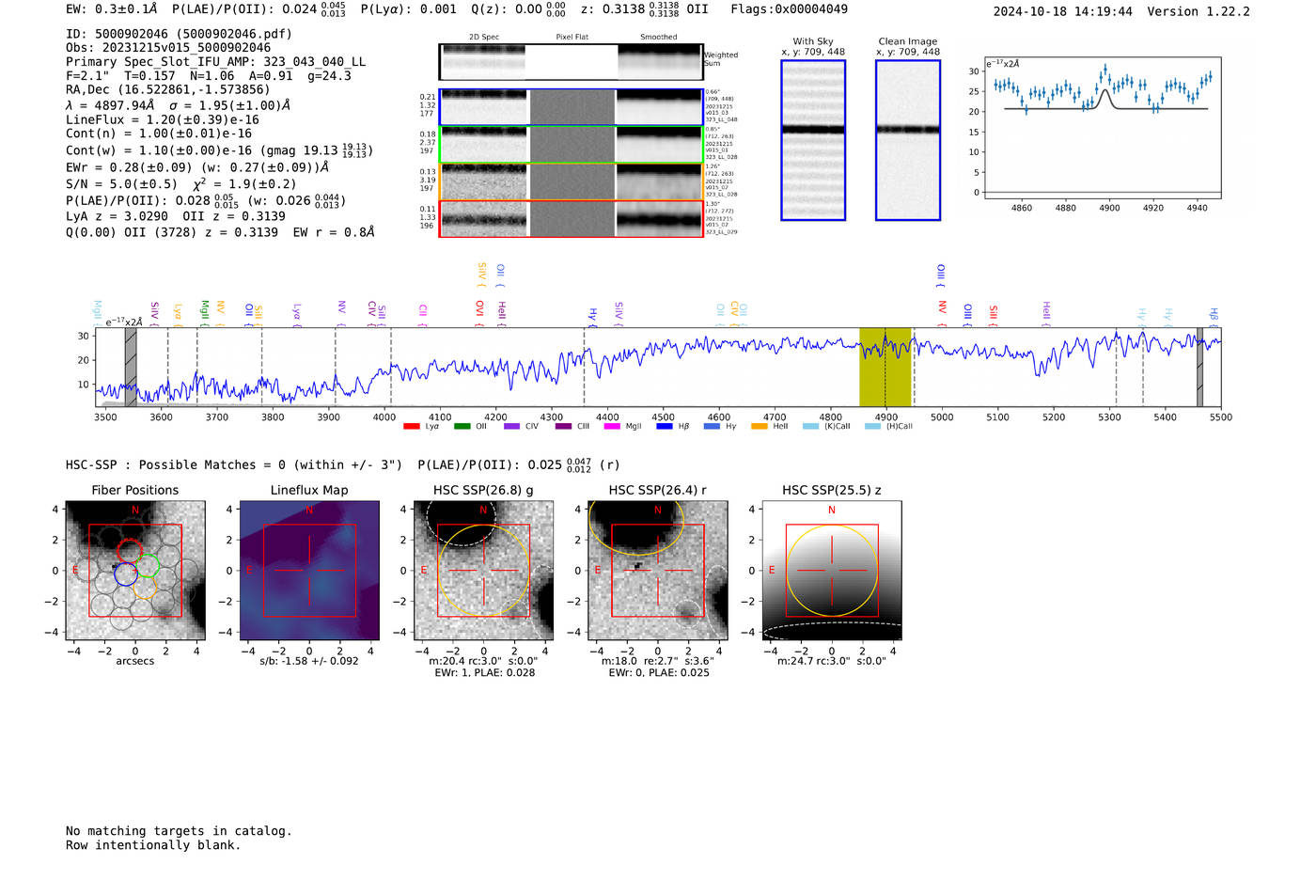Click the orange fiber circle in Fiber Positions

[143, 588]
